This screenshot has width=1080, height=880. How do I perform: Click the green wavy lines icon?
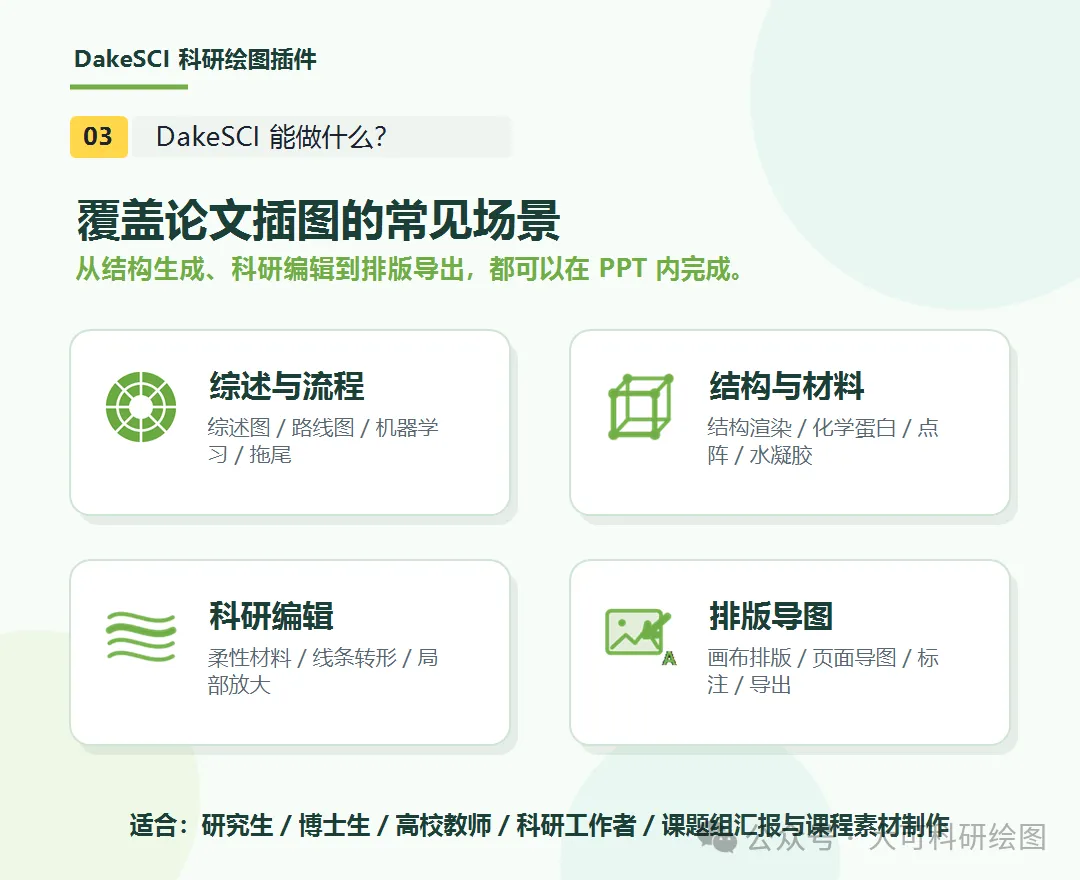(x=141, y=637)
